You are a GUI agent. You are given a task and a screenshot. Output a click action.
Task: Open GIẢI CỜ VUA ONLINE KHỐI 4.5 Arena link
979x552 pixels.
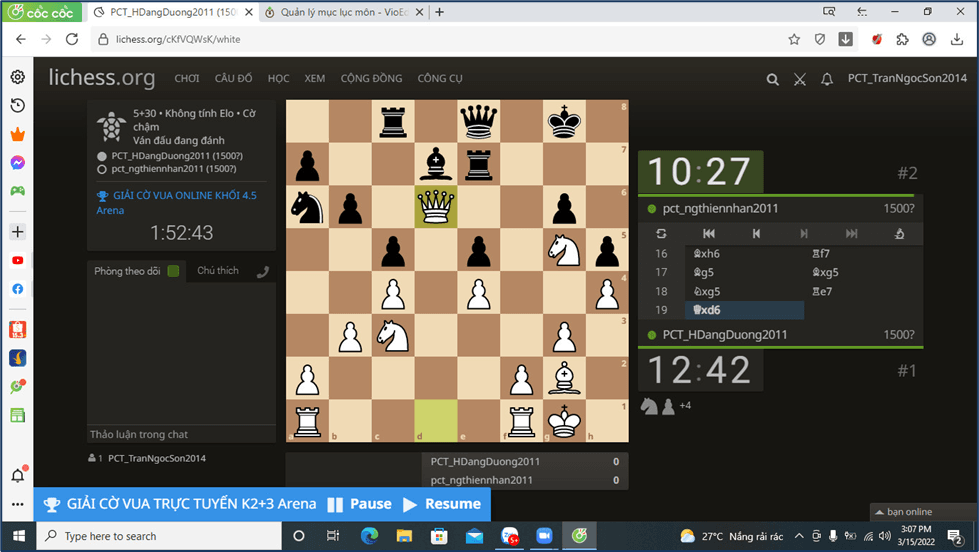point(184,202)
